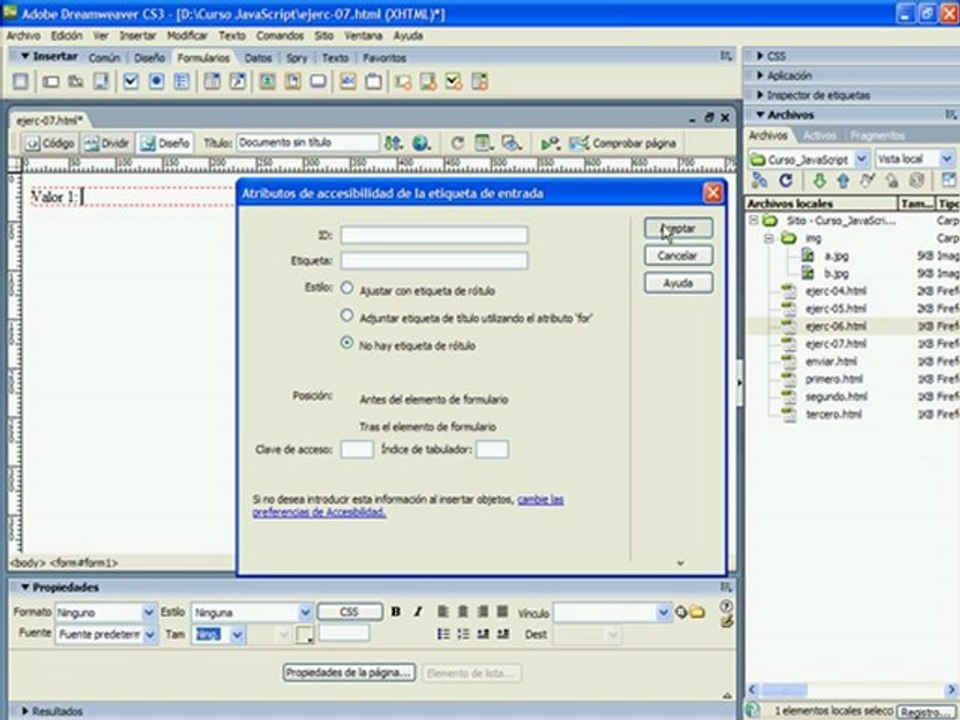Open the Estilo dropdown in Propiedades
This screenshot has height=720, width=960.
(305, 612)
